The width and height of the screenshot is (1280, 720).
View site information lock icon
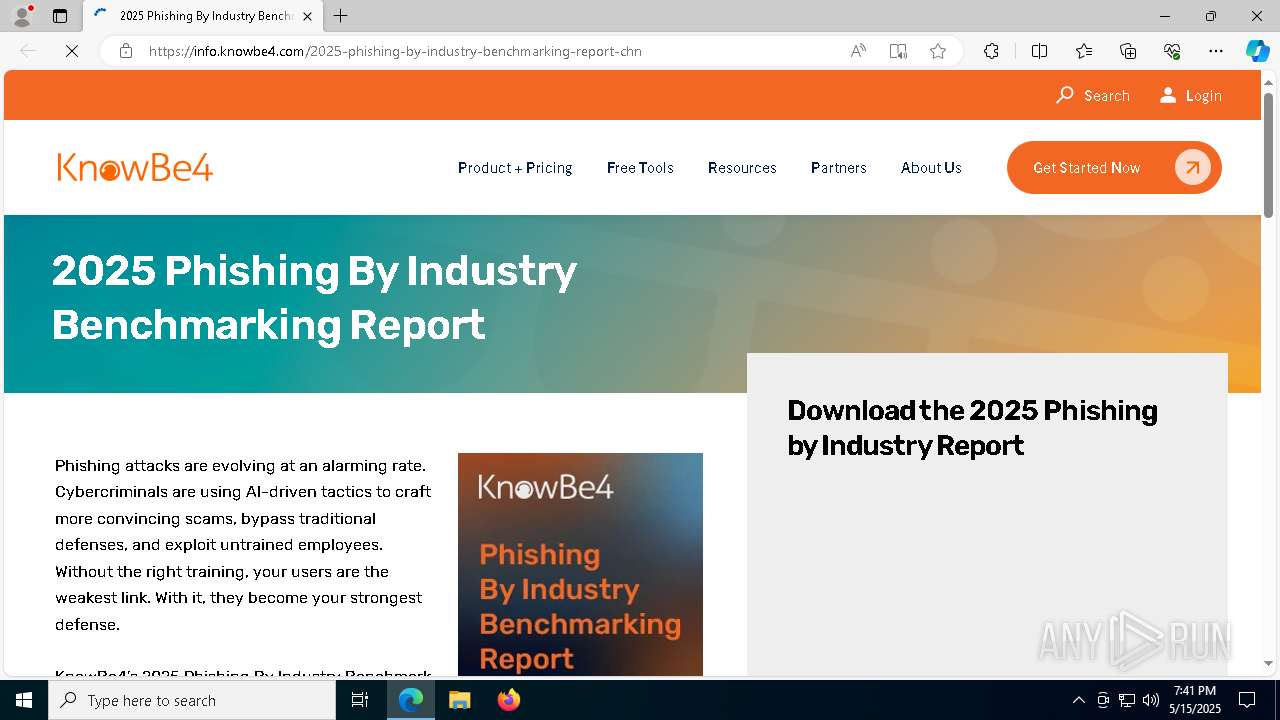(126, 51)
